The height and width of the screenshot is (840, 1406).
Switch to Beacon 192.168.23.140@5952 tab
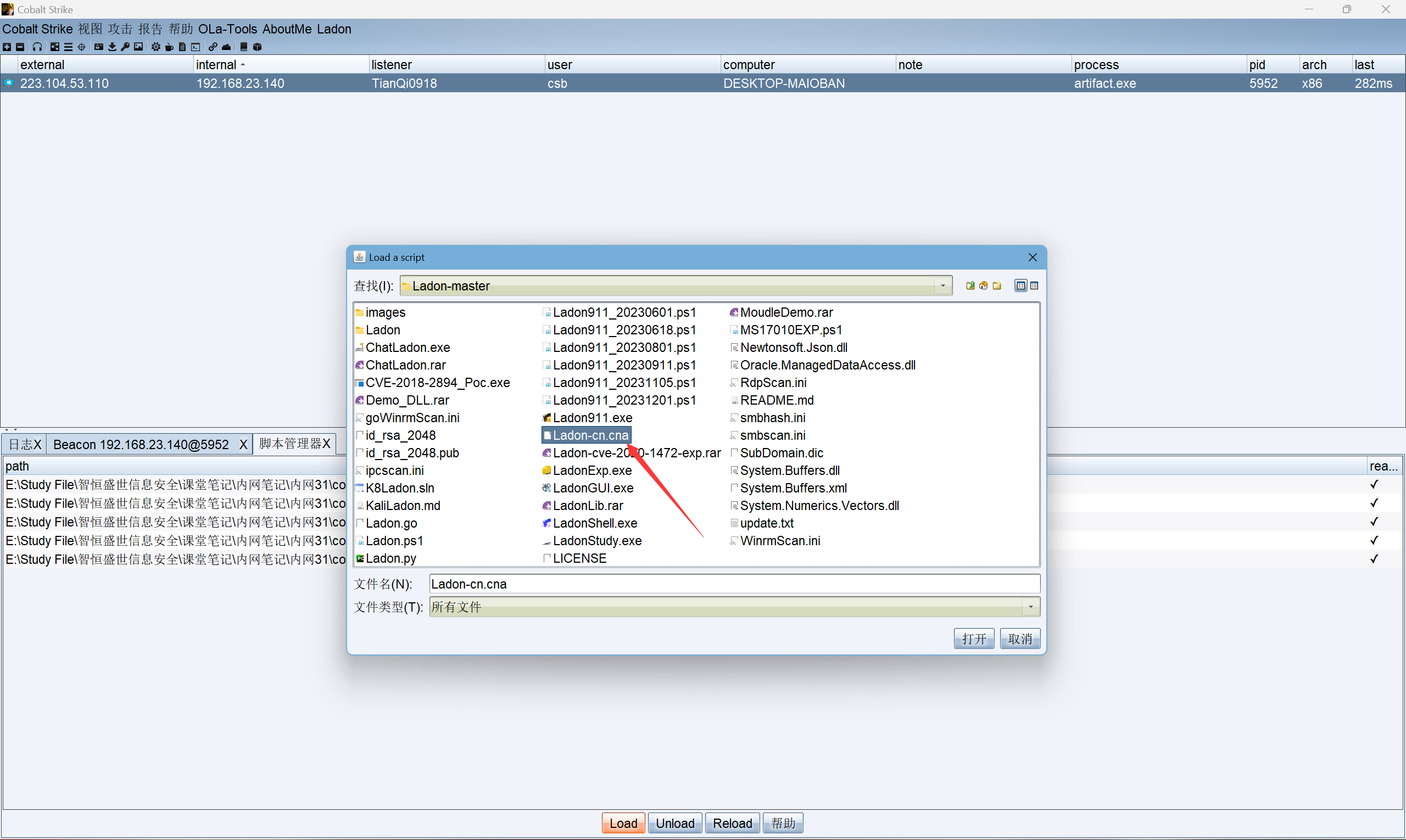pyautogui.click(x=141, y=444)
